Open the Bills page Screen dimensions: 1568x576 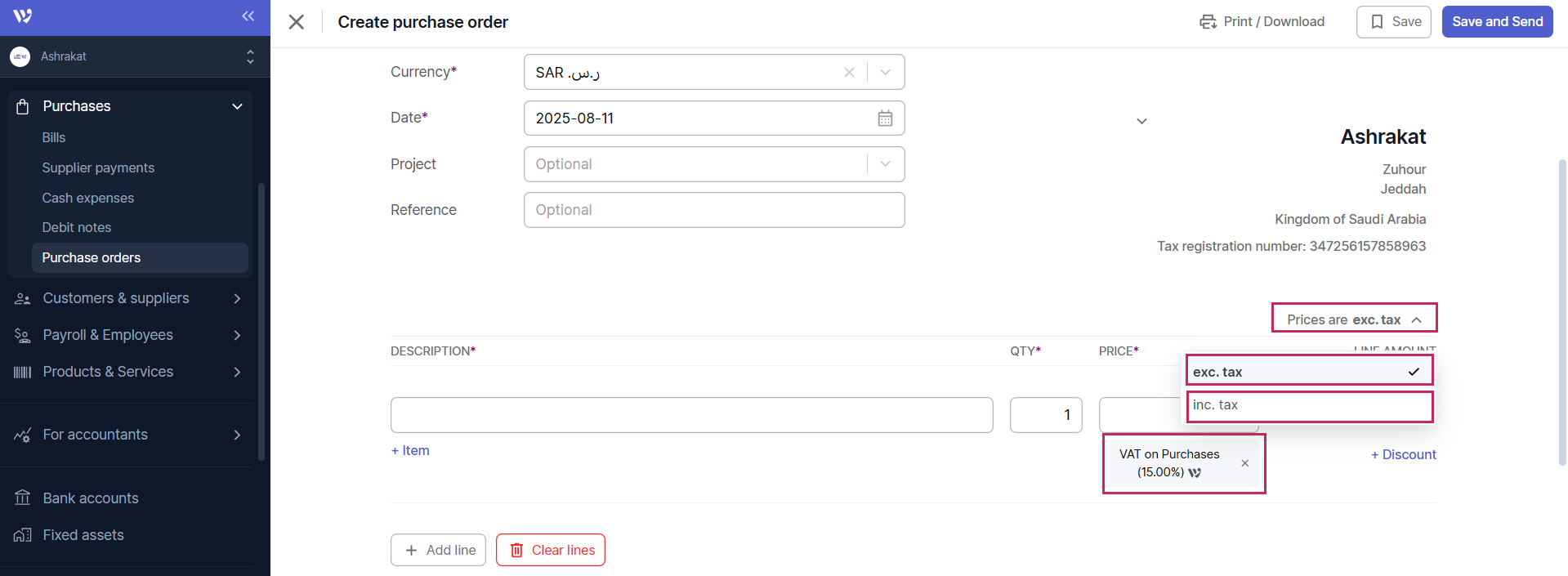click(x=54, y=137)
